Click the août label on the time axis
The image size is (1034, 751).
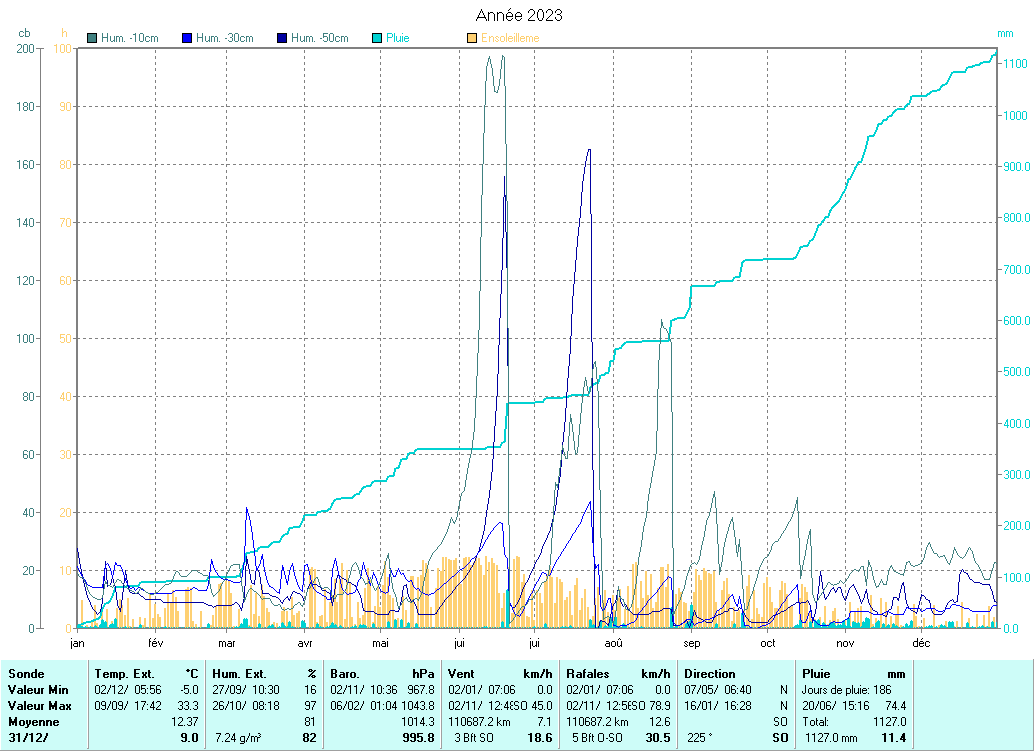[x=613, y=644]
